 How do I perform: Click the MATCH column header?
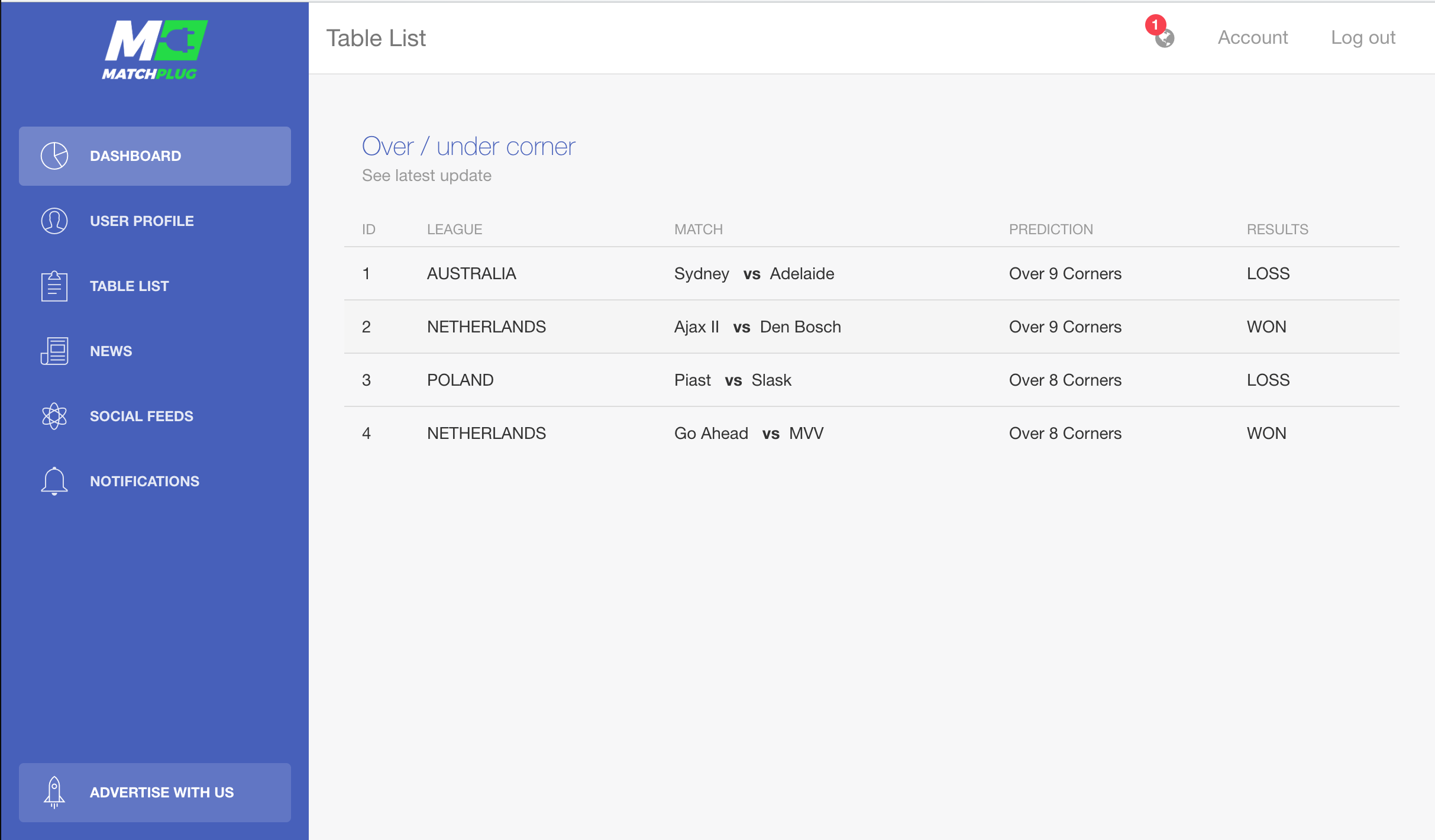tap(699, 230)
